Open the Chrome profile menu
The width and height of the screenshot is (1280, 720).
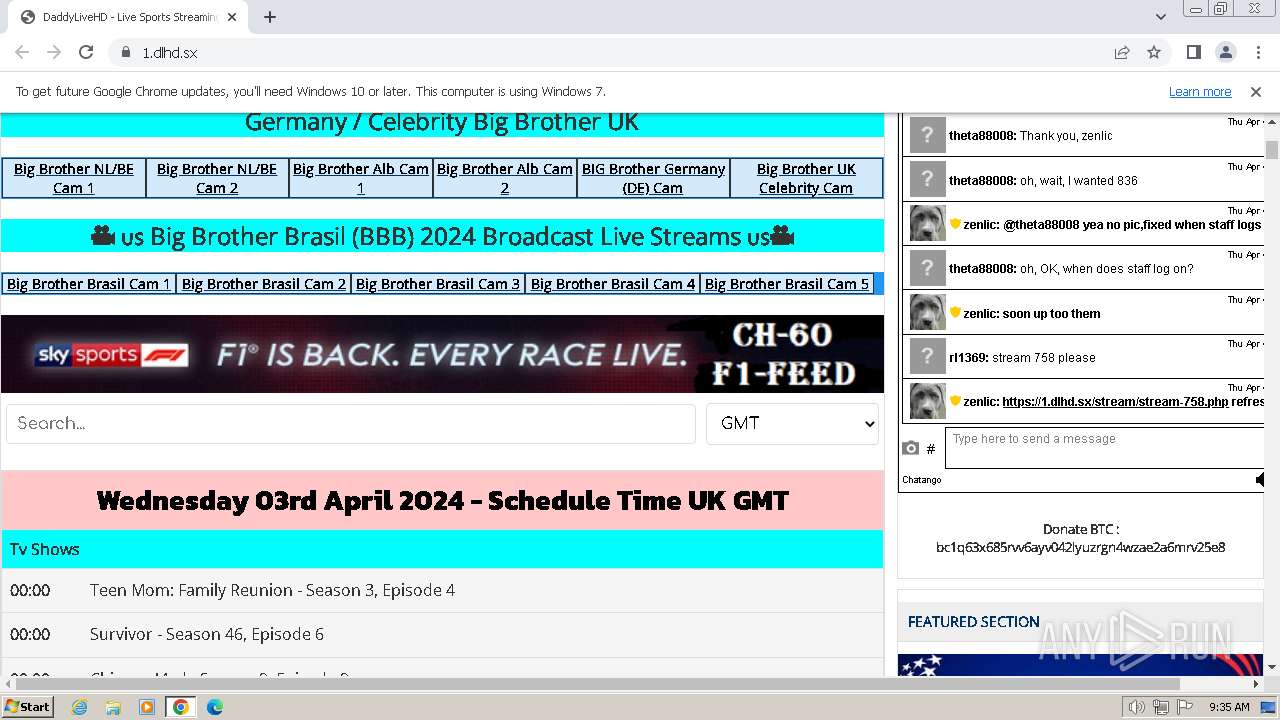click(1225, 52)
